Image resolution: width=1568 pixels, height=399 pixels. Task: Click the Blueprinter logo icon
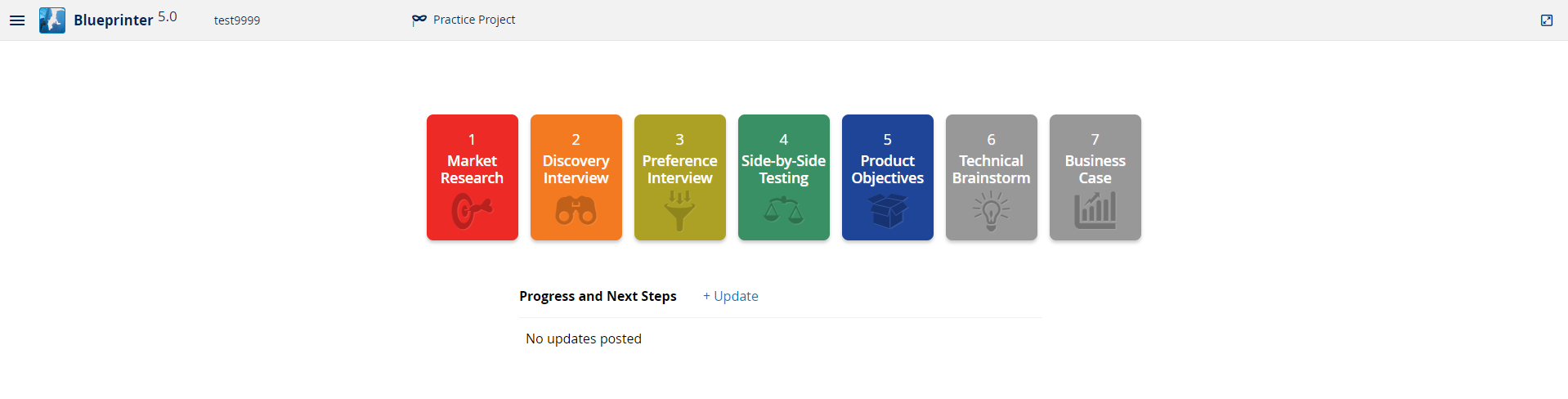pyautogui.click(x=52, y=20)
